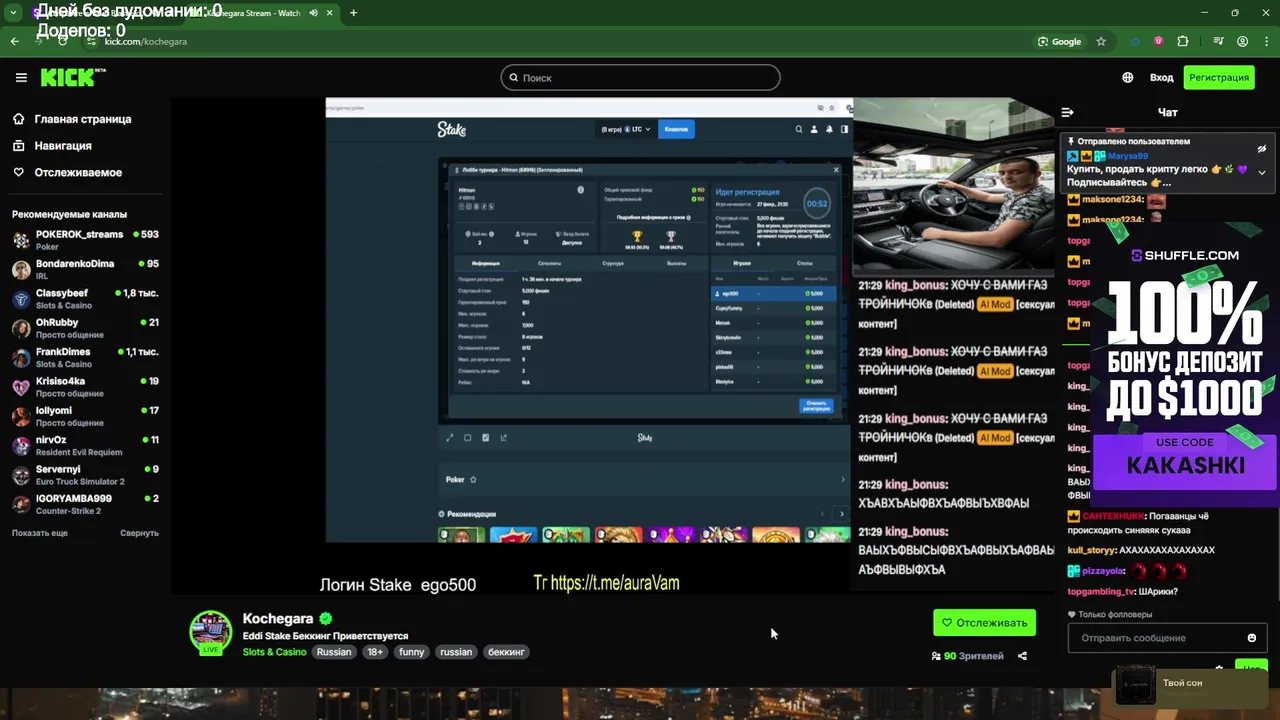1280x720 pixels.
Task: Click the browser address bar URL
Action: (146, 41)
